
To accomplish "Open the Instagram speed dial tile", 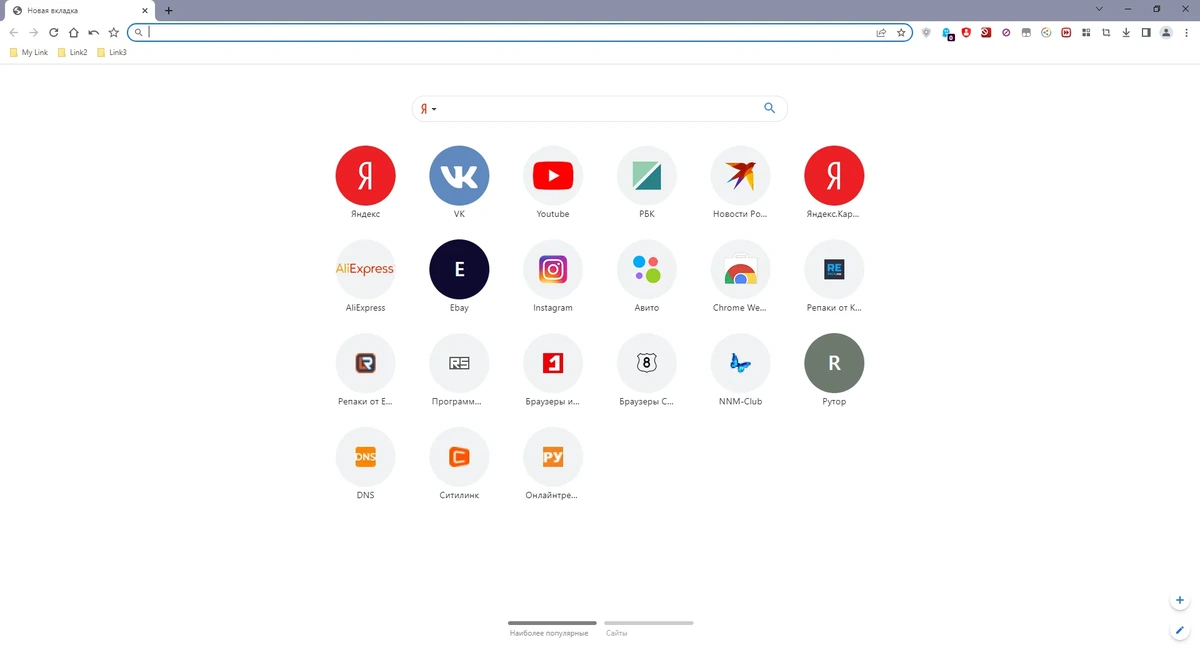I will 553,270.
